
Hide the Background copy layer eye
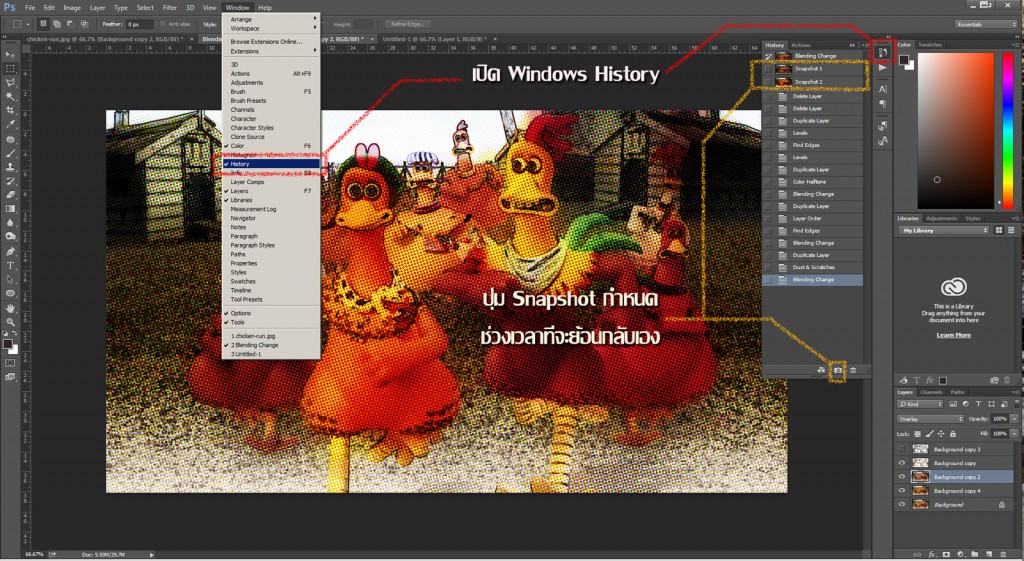click(902, 463)
